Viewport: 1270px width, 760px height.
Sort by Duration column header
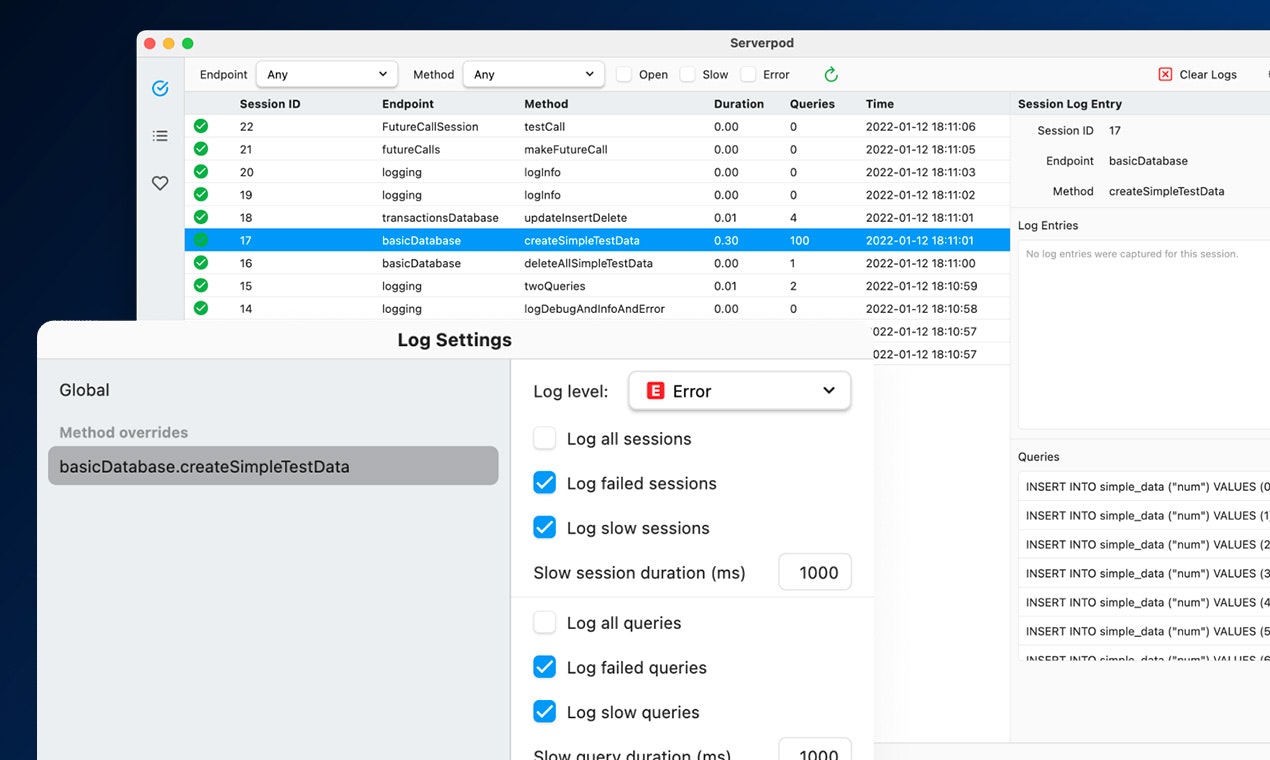click(739, 104)
